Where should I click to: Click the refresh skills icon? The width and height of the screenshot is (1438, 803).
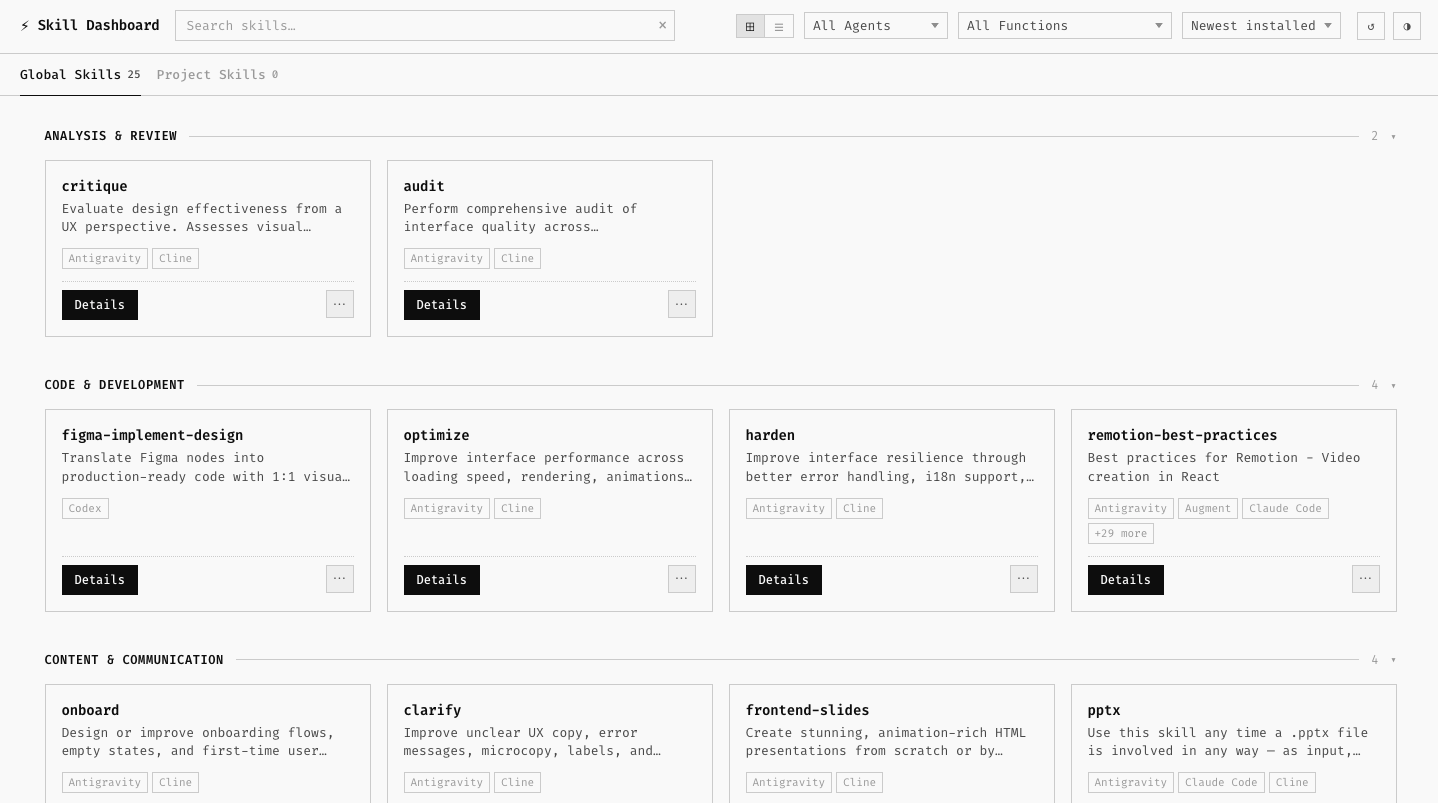pyautogui.click(x=1371, y=26)
